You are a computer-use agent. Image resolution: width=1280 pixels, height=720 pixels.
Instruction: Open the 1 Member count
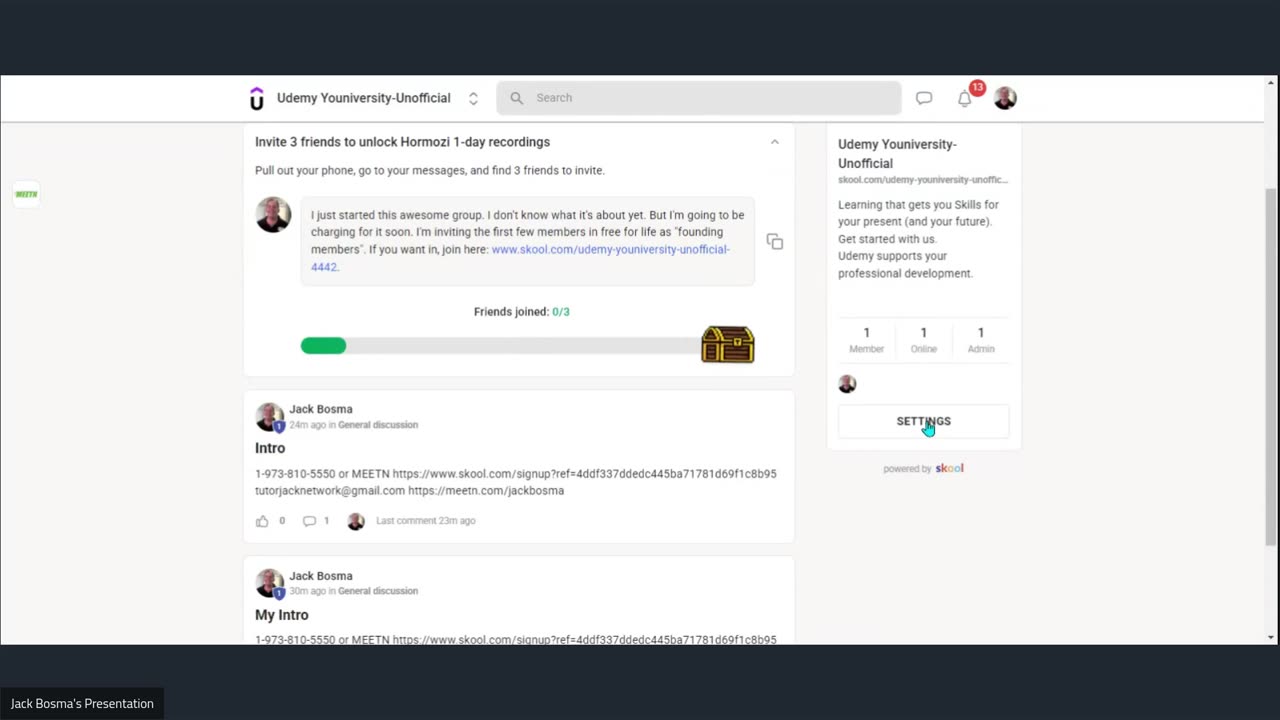(866, 340)
